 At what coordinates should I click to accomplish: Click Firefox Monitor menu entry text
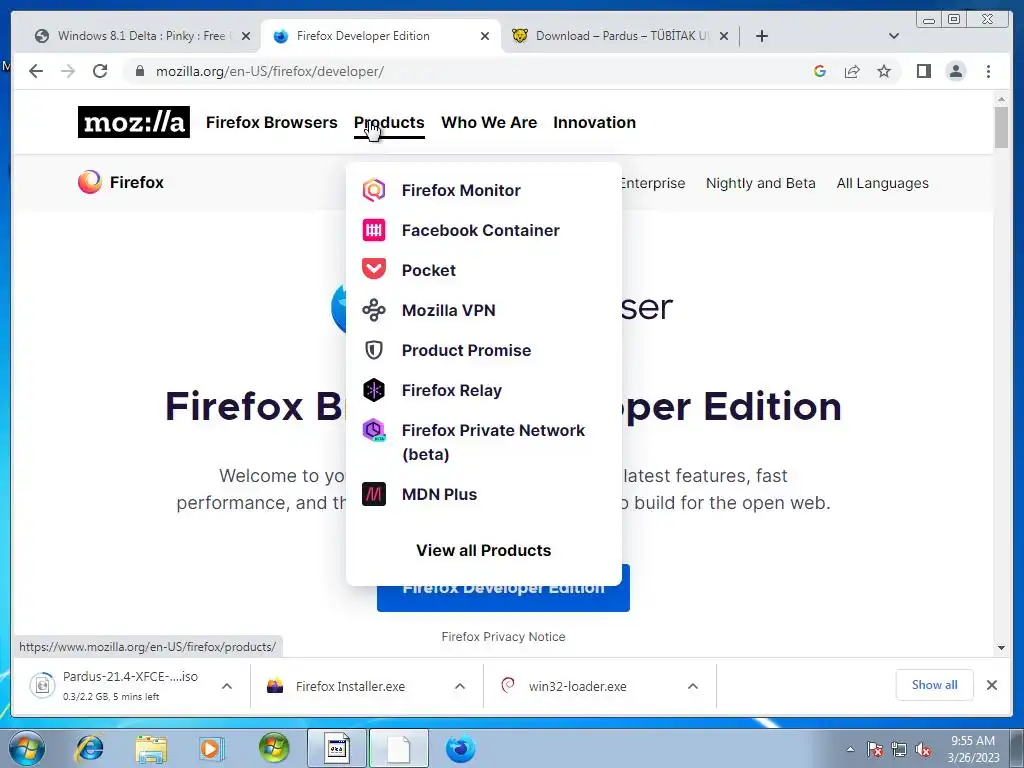(x=461, y=190)
